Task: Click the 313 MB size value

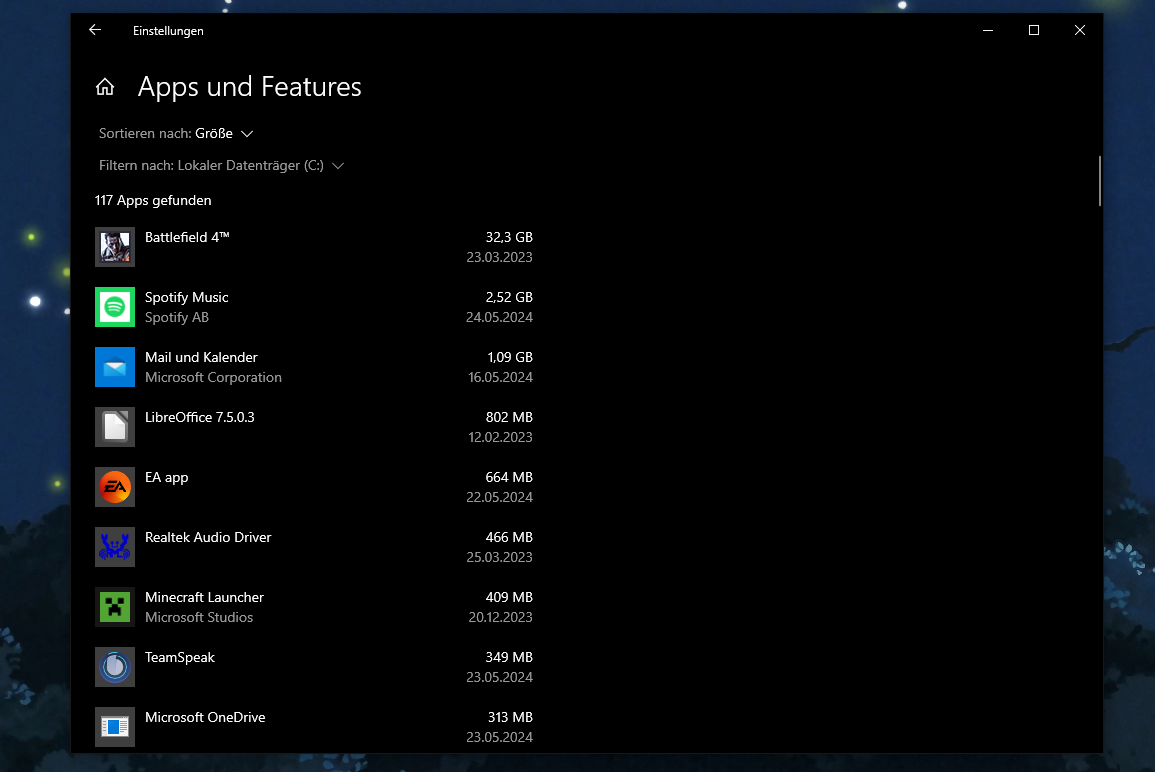Action: click(510, 717)
